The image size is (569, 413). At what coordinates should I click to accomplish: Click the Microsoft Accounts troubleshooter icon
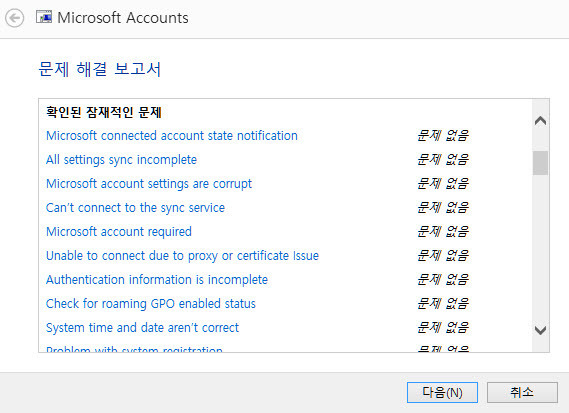tap(44, 17)
